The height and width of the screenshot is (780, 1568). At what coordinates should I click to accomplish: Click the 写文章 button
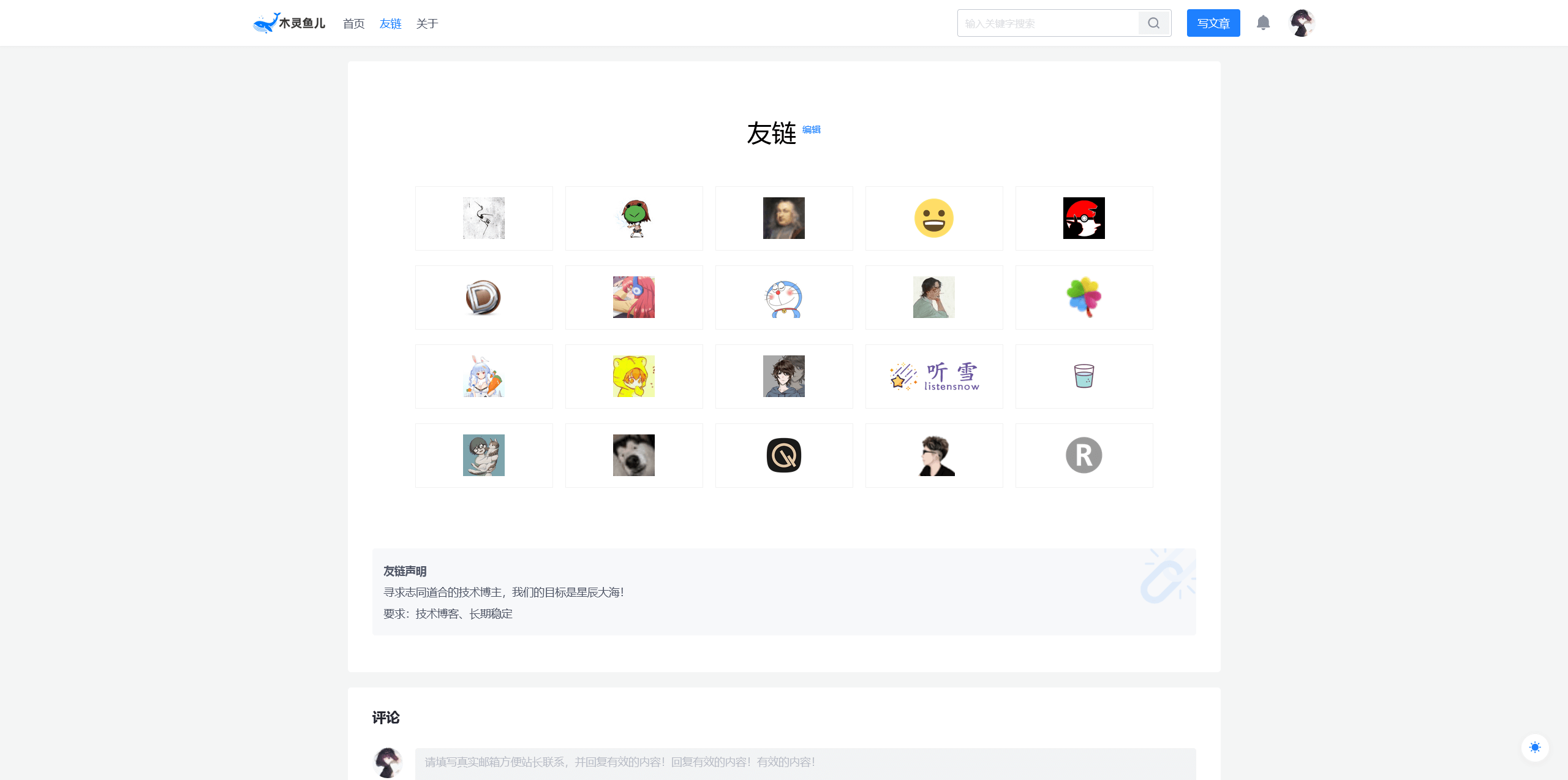coord(1213,23)
